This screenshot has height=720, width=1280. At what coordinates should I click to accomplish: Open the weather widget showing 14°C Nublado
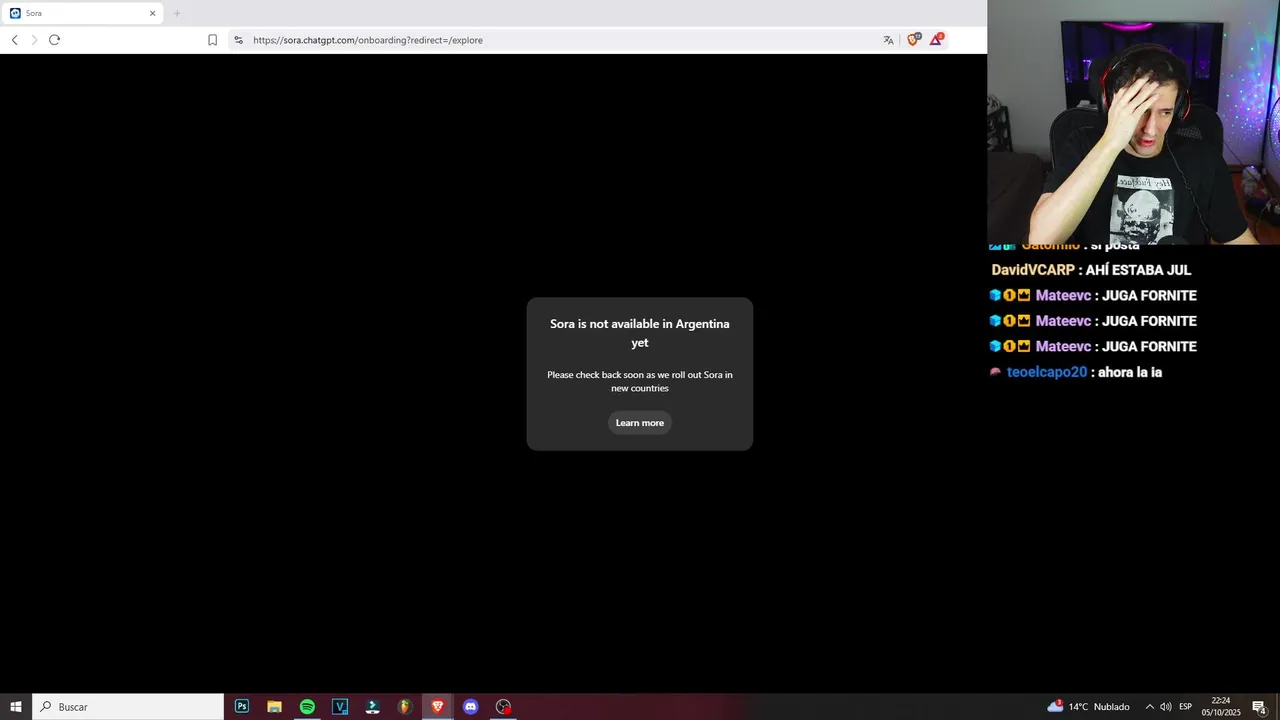1088,707
